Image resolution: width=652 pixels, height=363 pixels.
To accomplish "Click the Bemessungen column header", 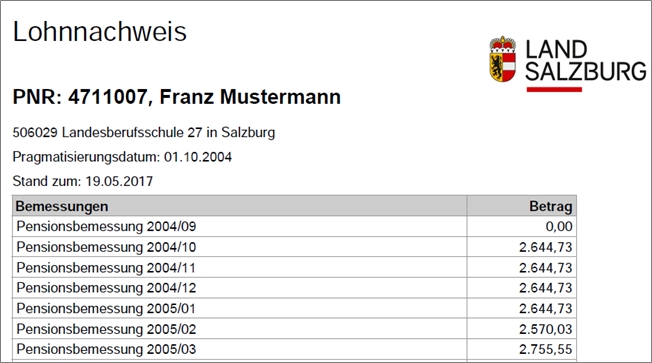I will (x=240, y=206).
